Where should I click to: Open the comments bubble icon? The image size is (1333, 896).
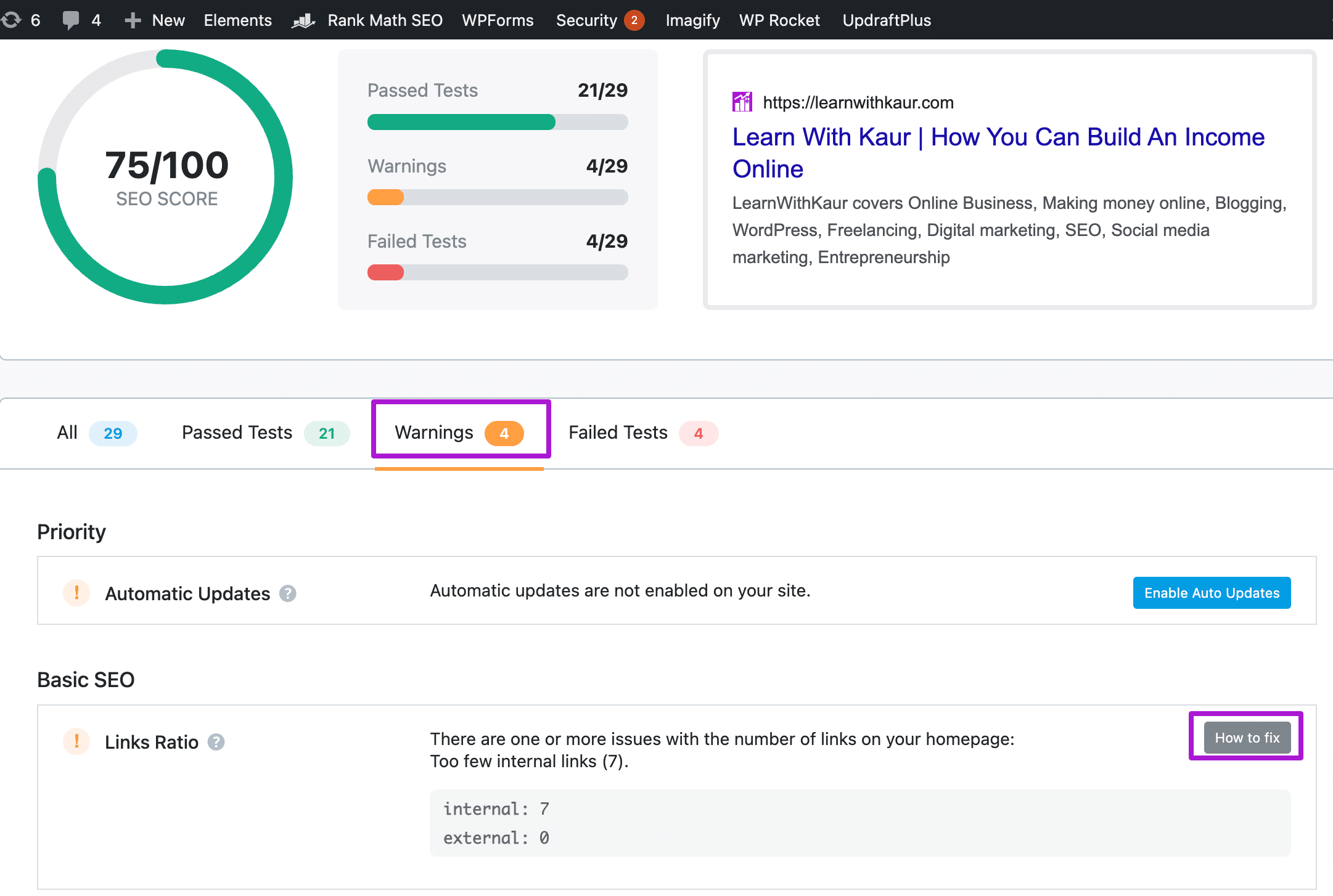tap(71, 20)
